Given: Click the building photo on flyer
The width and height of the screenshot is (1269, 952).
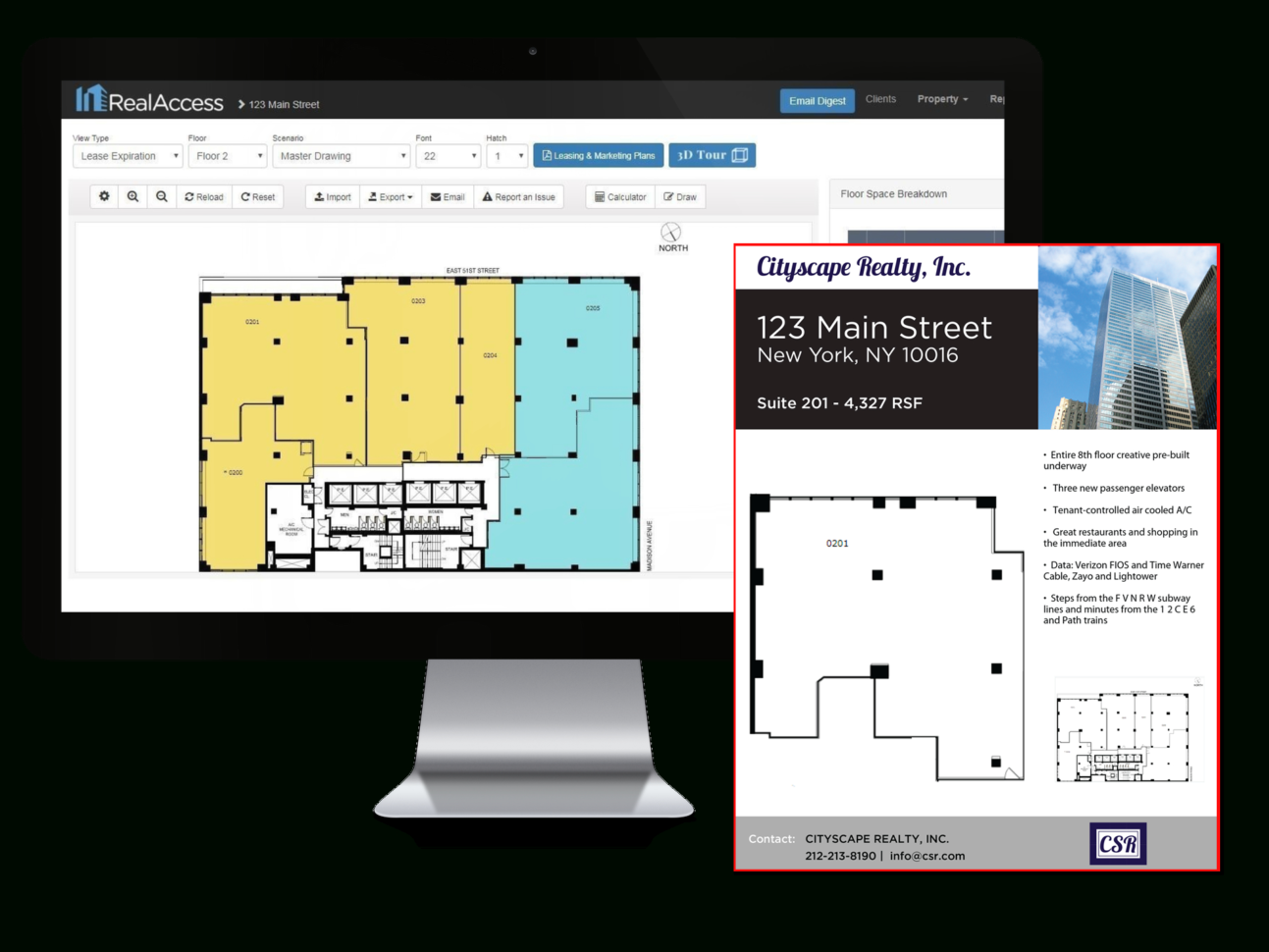Looking at the screenshot, I should click(1128, 338).
